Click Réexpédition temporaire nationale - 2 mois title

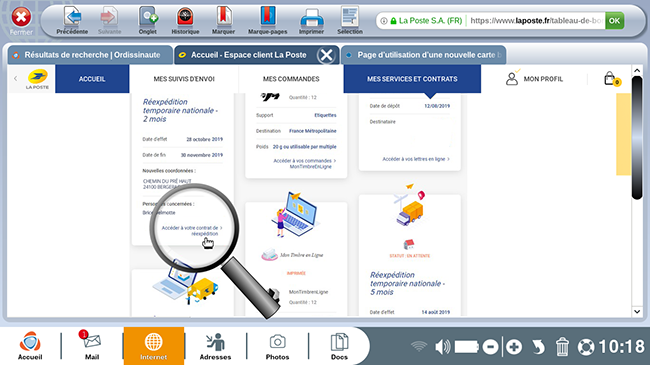pos(180,110)
